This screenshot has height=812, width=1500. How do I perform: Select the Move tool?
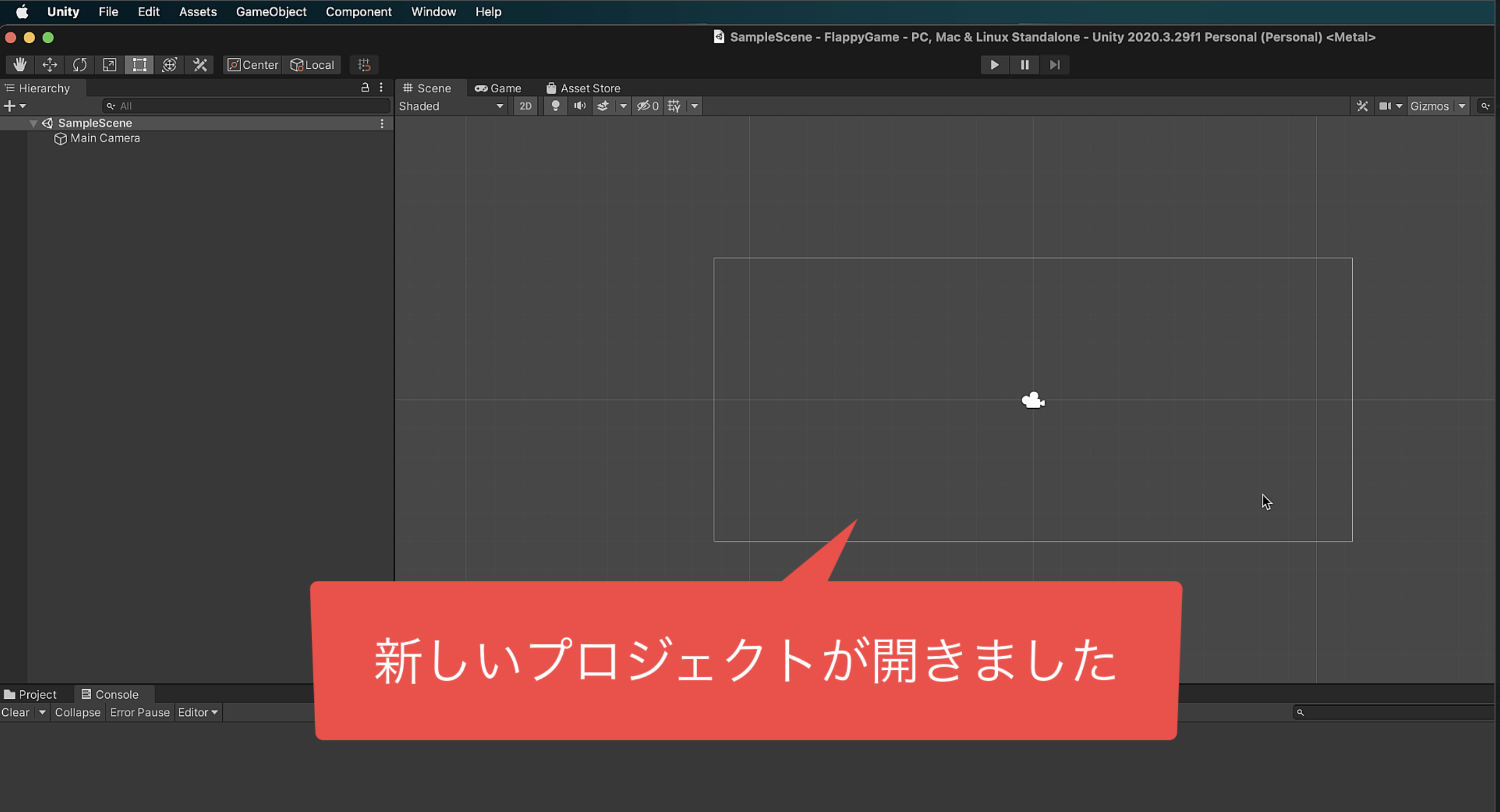pos(50,65)
